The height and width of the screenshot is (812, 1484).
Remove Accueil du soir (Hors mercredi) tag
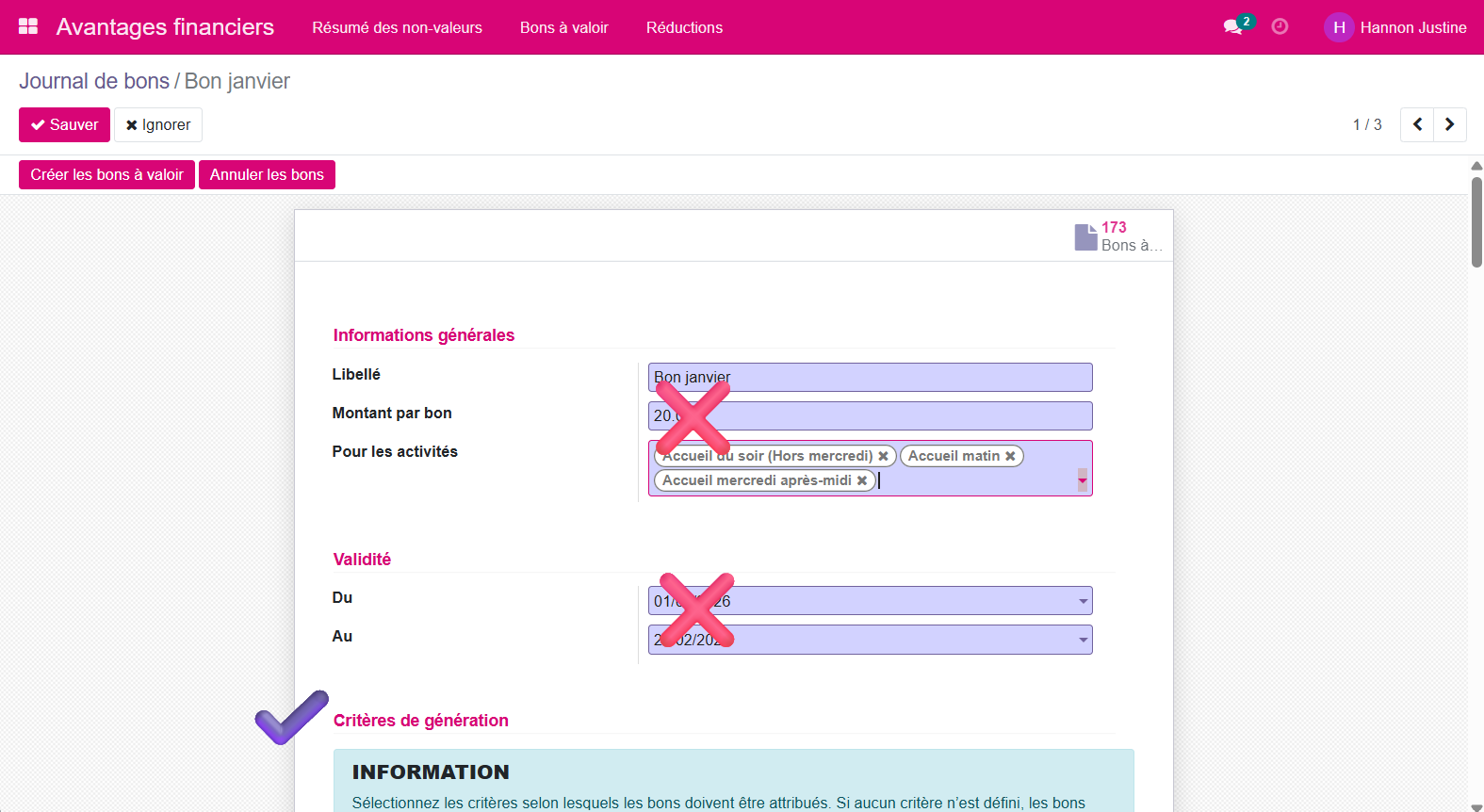(883, 456)
